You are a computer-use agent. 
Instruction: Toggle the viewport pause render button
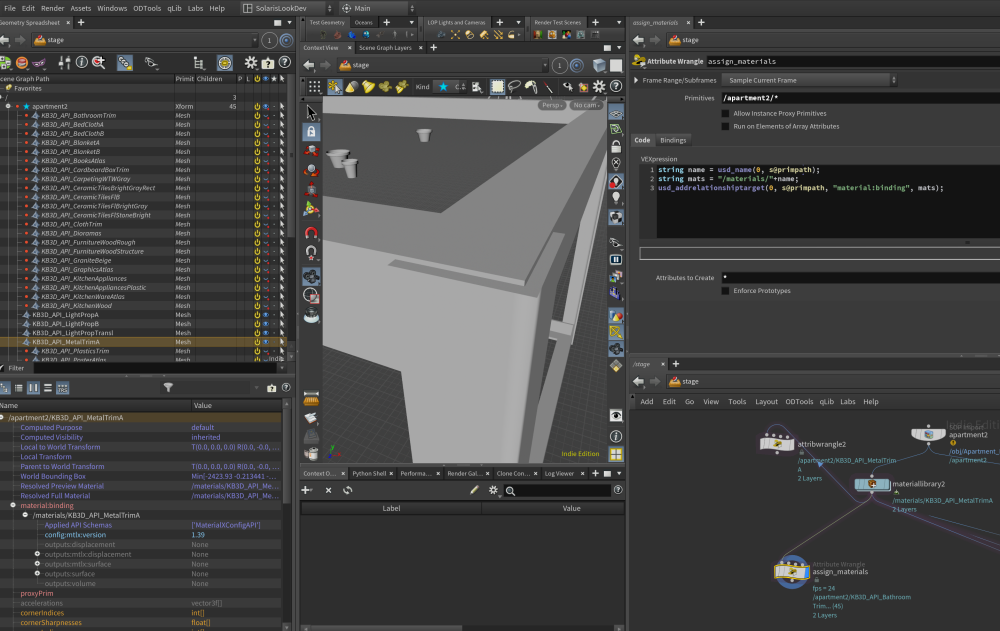coord(615,260)
